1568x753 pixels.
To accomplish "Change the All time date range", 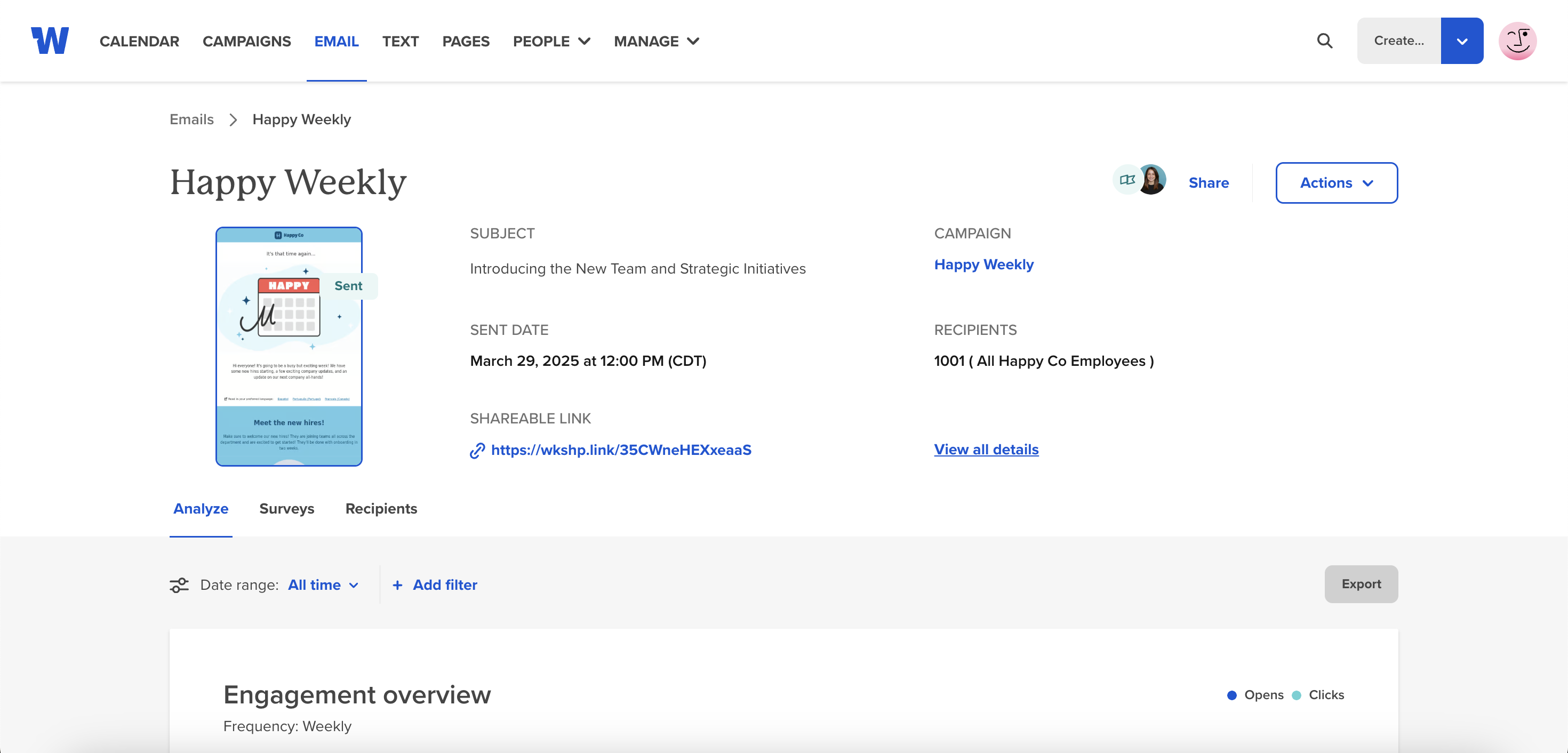I will [323, 585].
